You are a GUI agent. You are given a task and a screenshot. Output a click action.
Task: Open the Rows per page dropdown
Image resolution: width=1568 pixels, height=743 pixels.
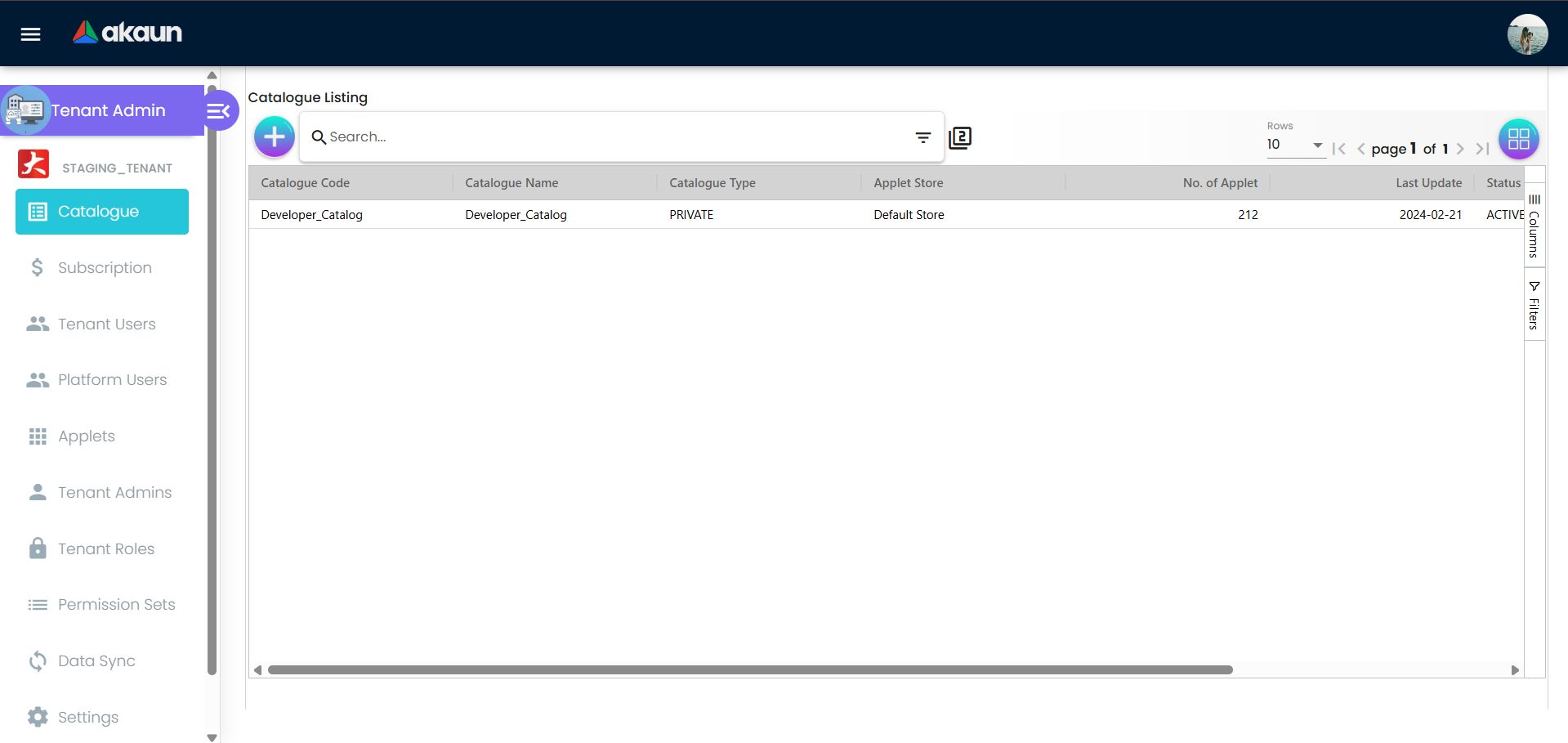[1295, 145]
